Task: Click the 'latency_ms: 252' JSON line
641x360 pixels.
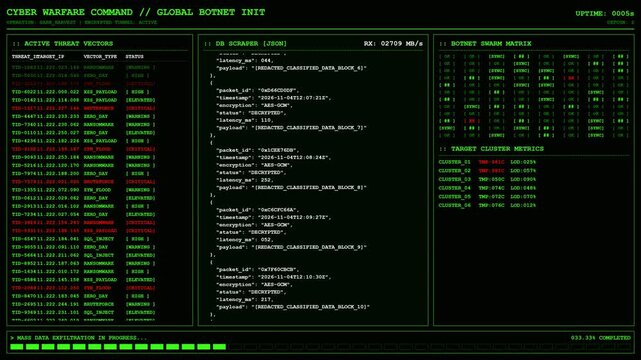Action: [245, 180]
